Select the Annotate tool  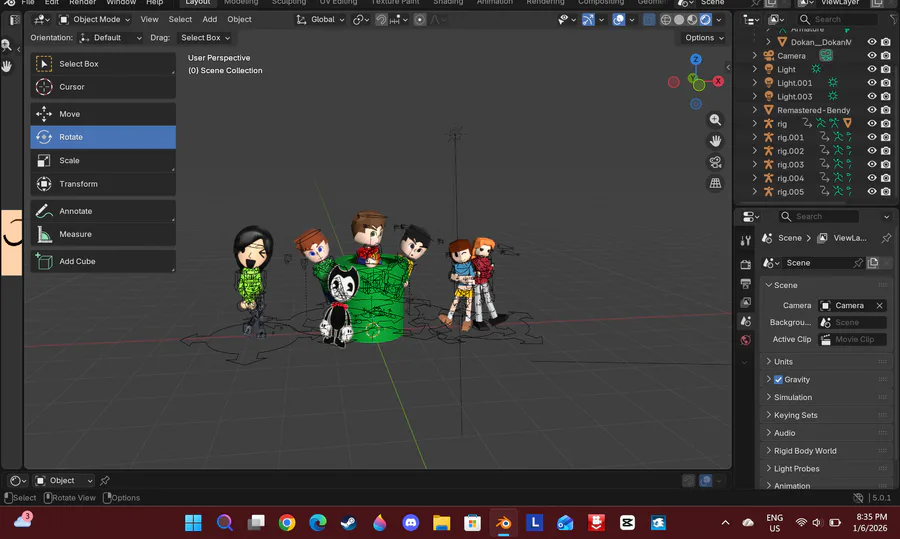[103, 211]
